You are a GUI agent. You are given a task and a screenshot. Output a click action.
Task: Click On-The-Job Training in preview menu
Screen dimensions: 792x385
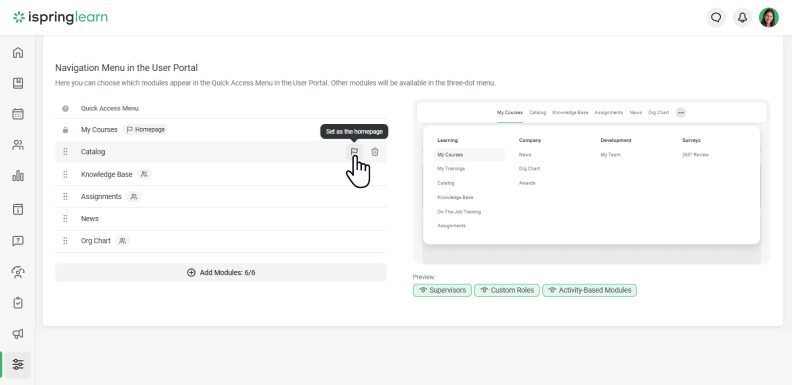459,212
